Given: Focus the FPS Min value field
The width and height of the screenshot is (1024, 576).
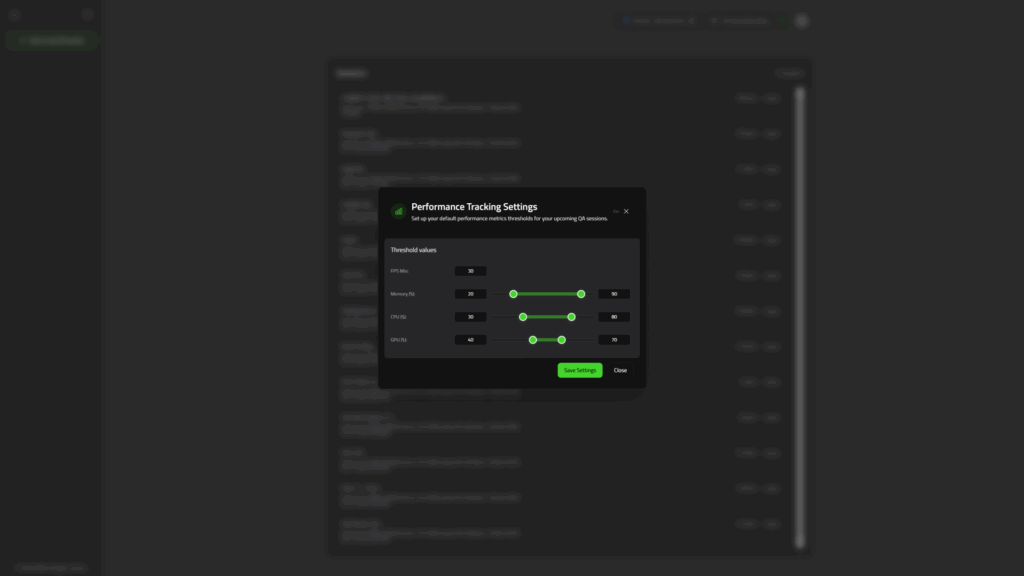Looking at the screenshot, I should [x=470, y=271].
